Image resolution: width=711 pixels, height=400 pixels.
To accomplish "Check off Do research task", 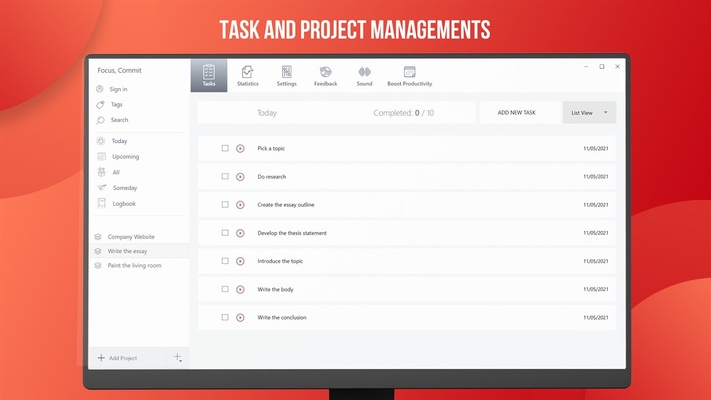I will point(225,176).
